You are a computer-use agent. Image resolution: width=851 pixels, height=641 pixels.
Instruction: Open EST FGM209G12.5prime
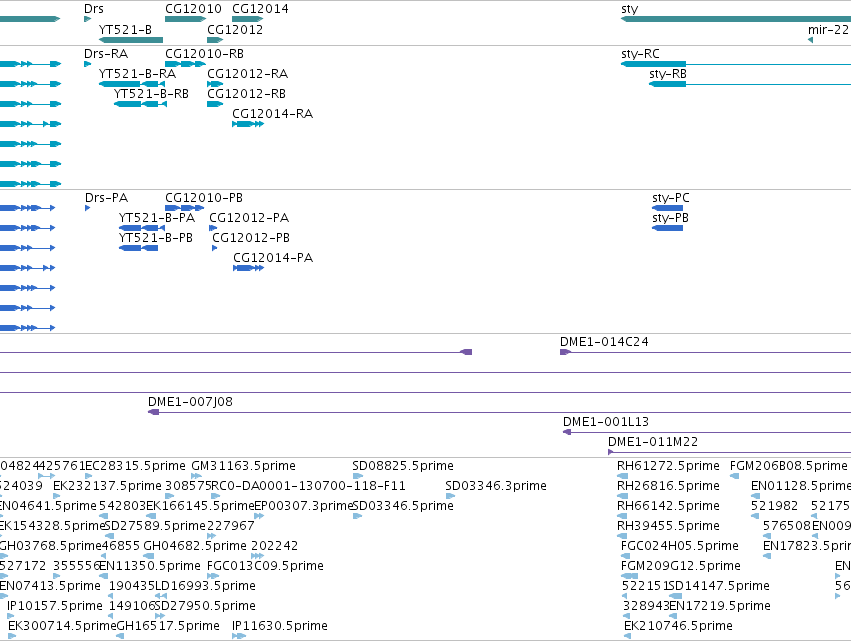(681, 566)
